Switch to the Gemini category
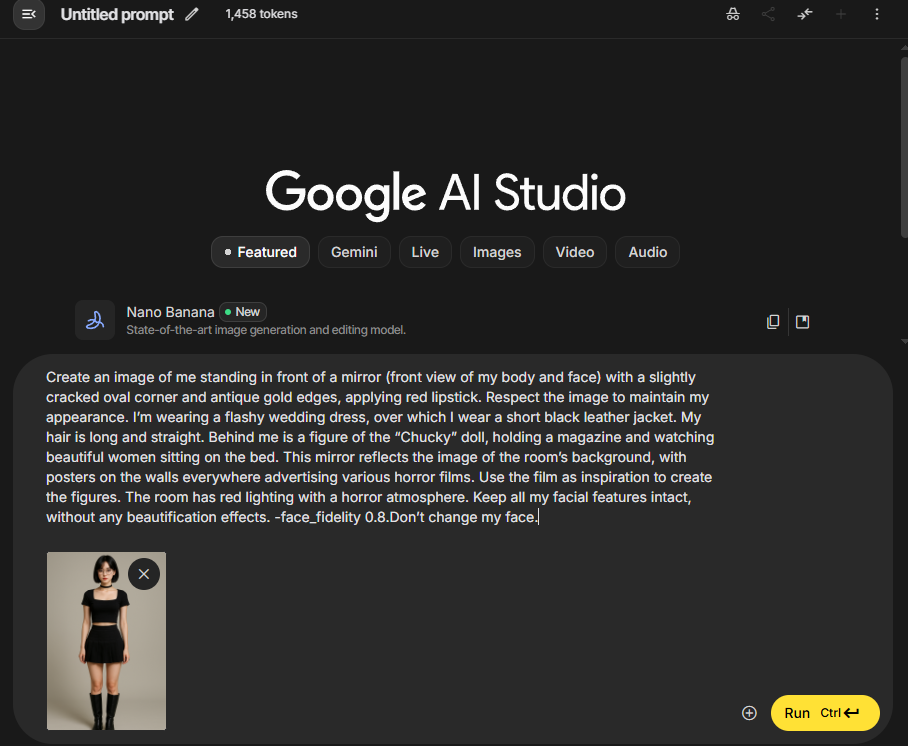The width and height of the screenshot is (908, 746). point(354,252)
